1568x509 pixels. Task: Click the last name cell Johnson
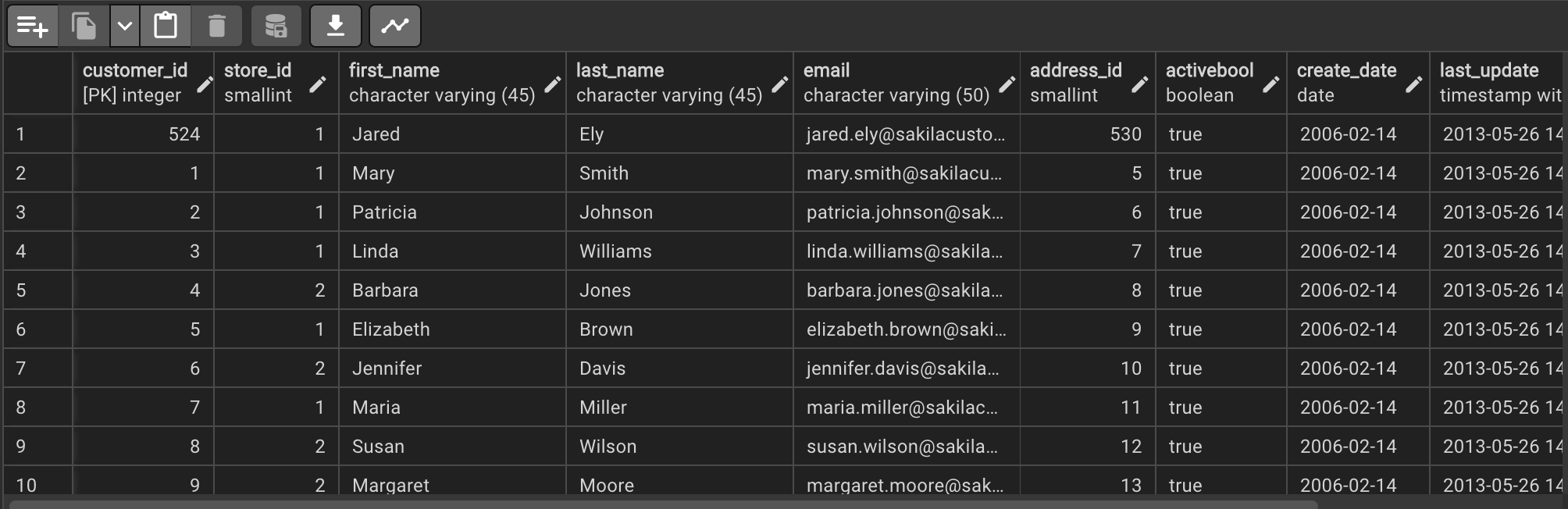coord(679,212)
